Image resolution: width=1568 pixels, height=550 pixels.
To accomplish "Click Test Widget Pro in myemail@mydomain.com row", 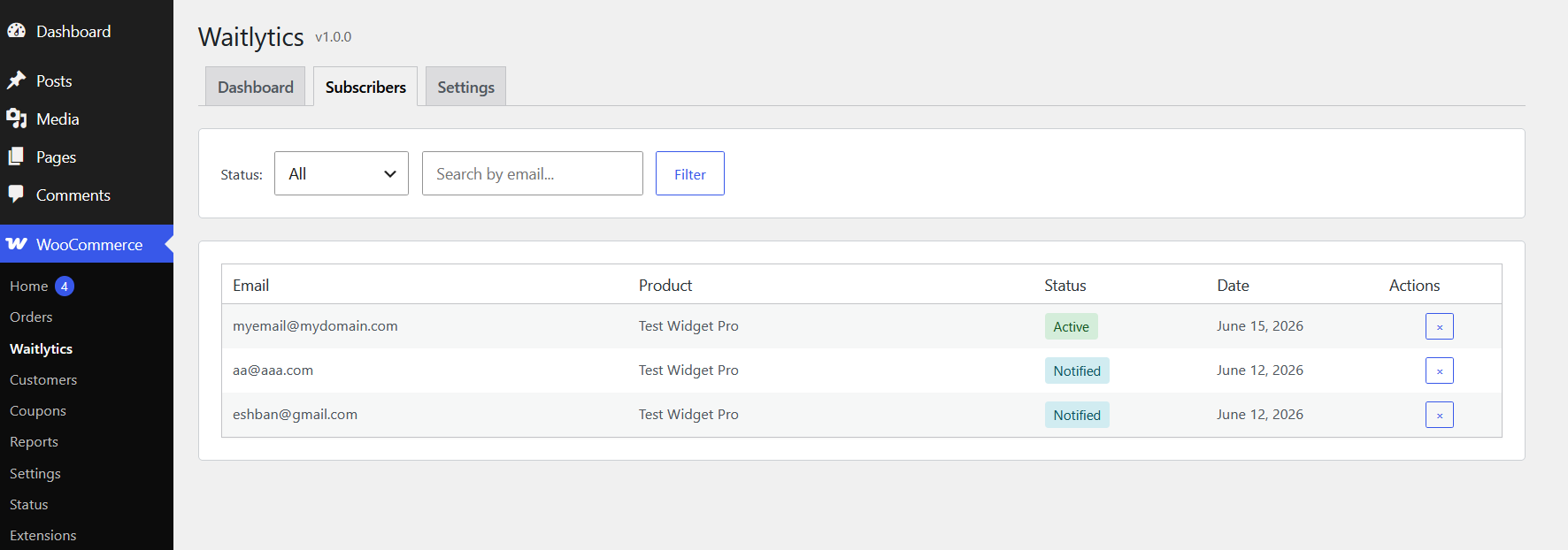I will [x=688, y=325].
